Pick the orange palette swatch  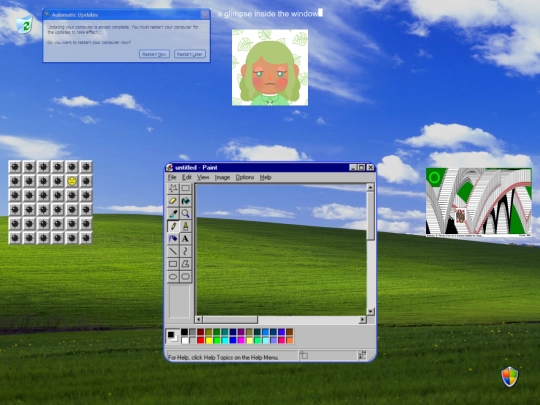[x=290, y=341]
